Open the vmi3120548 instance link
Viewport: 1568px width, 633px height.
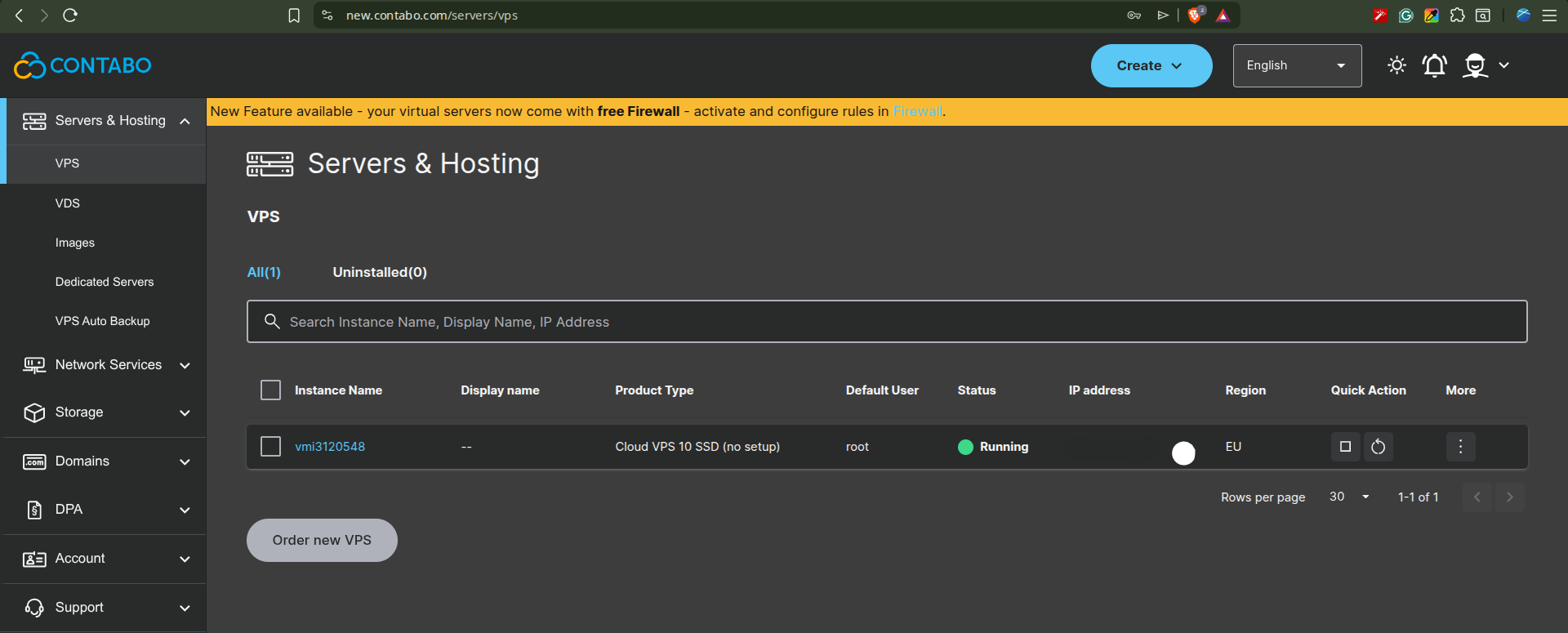(330, 446)
